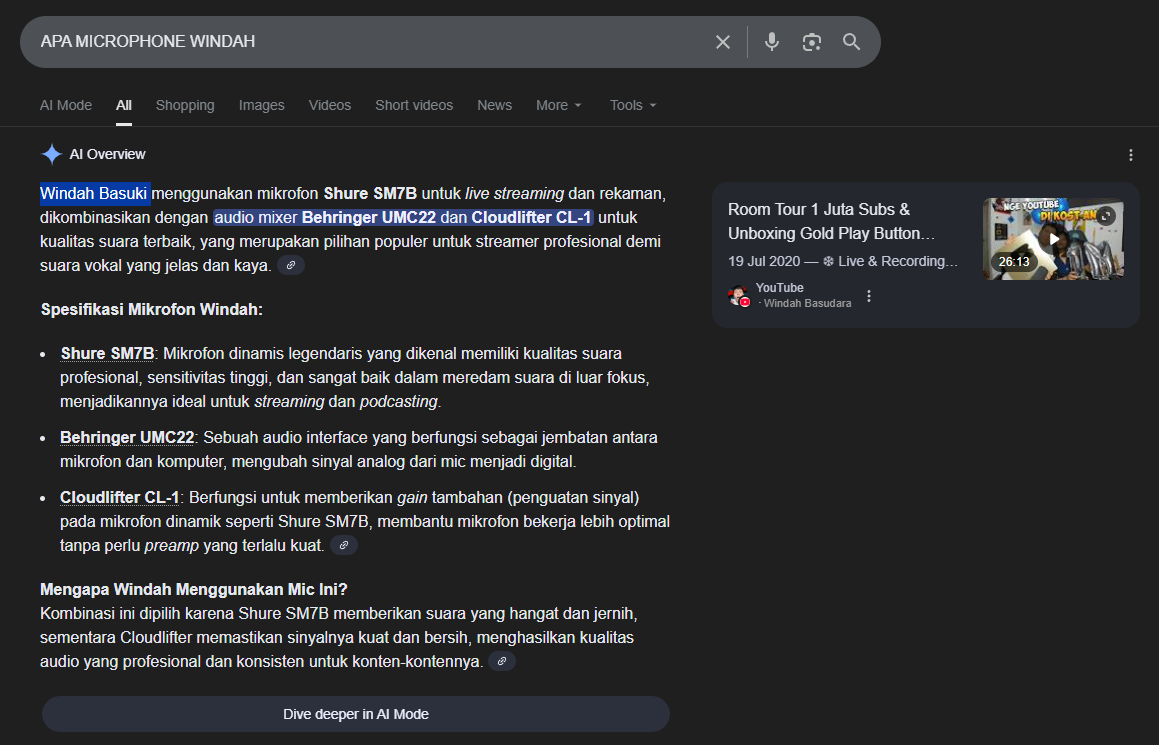
Task: Open source link icon after 'preamp yang terlalu kuat'
Action: (x=344, y=545)
